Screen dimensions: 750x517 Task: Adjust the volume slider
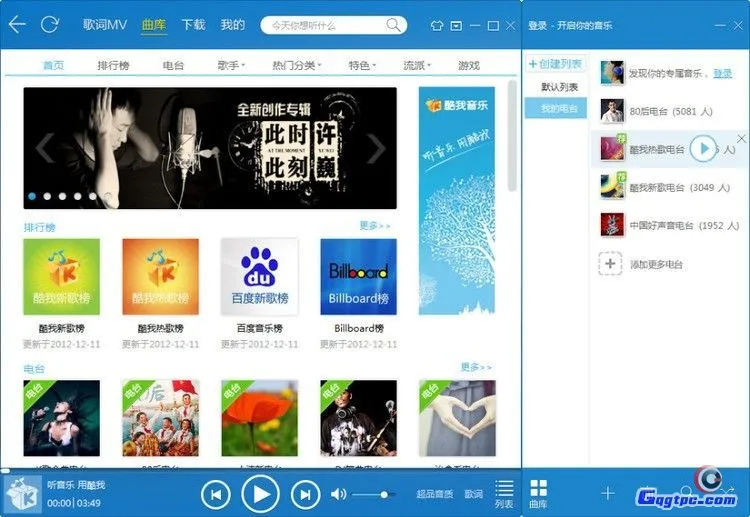point(384,494)
